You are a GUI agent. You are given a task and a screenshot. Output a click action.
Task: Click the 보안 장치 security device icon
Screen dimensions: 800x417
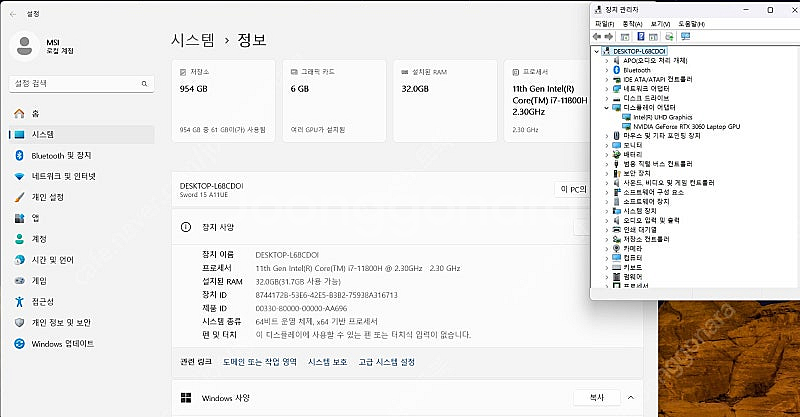[x=616, y=174]
